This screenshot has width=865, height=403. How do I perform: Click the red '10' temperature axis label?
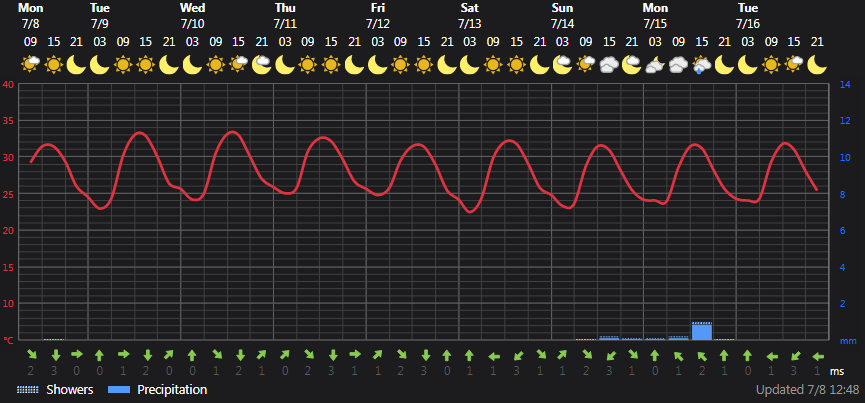point(8,304)
